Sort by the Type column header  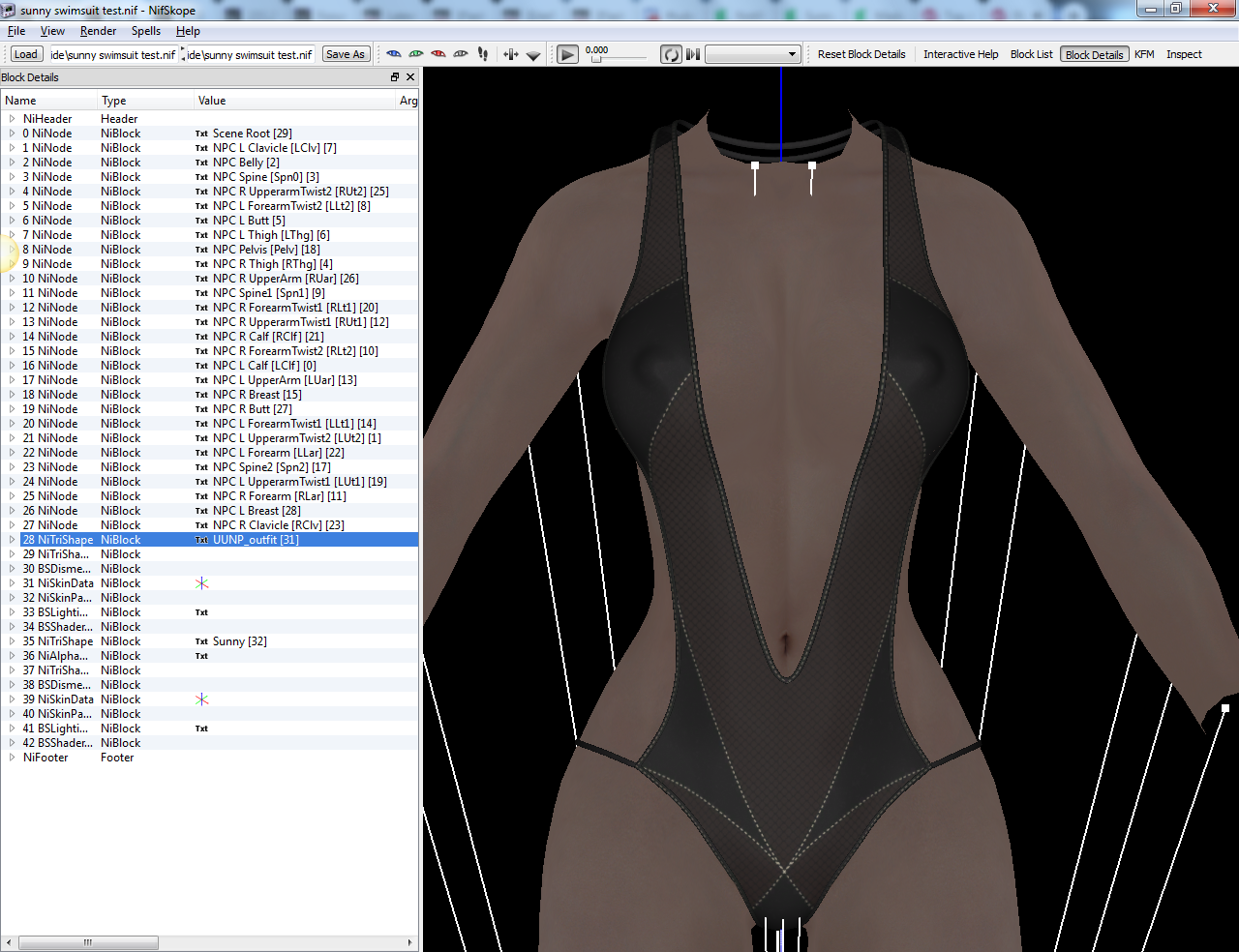(x=145, y=101)
